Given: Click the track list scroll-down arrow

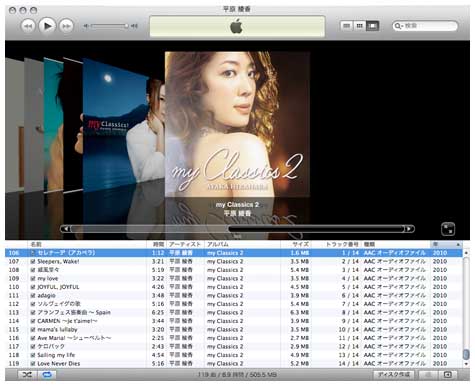Looking at the screenshot, I should point(466,364).
